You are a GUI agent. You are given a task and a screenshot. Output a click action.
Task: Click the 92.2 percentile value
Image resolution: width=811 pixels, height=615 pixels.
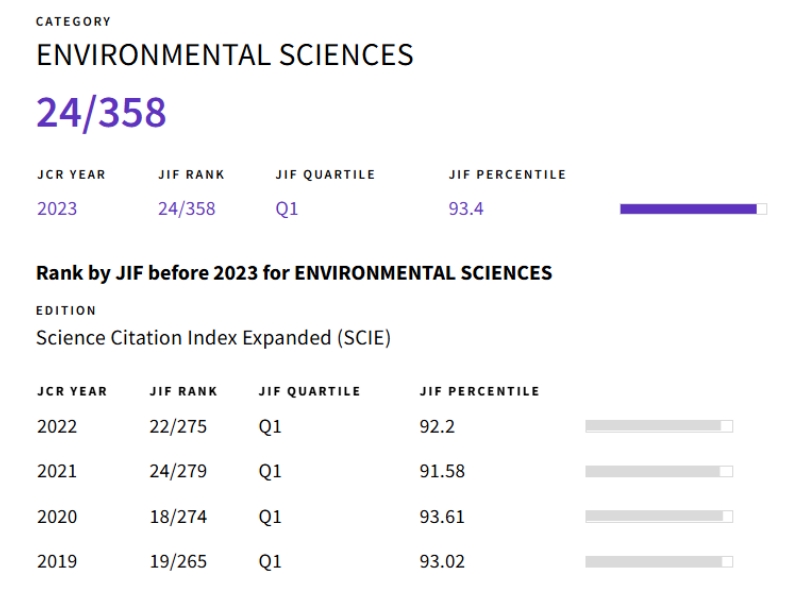coord(436,426)
